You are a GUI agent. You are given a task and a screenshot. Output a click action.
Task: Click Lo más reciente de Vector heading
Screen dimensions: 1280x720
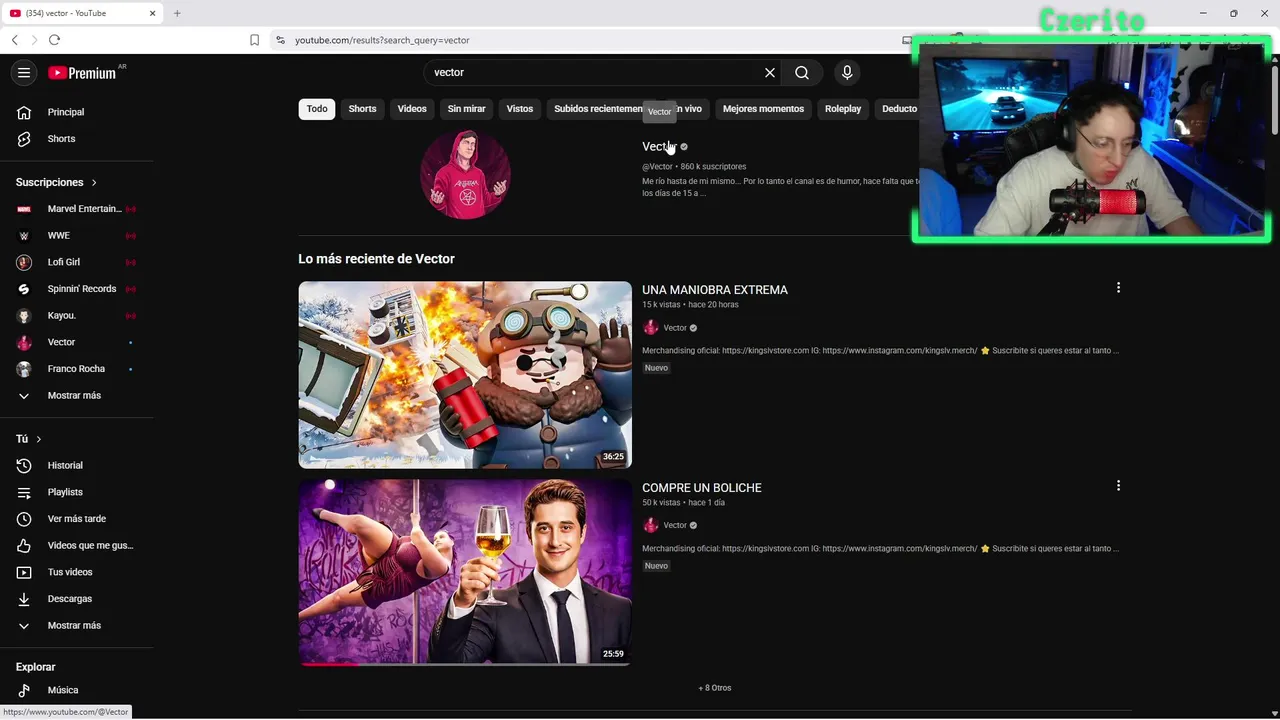coord(376,259)
